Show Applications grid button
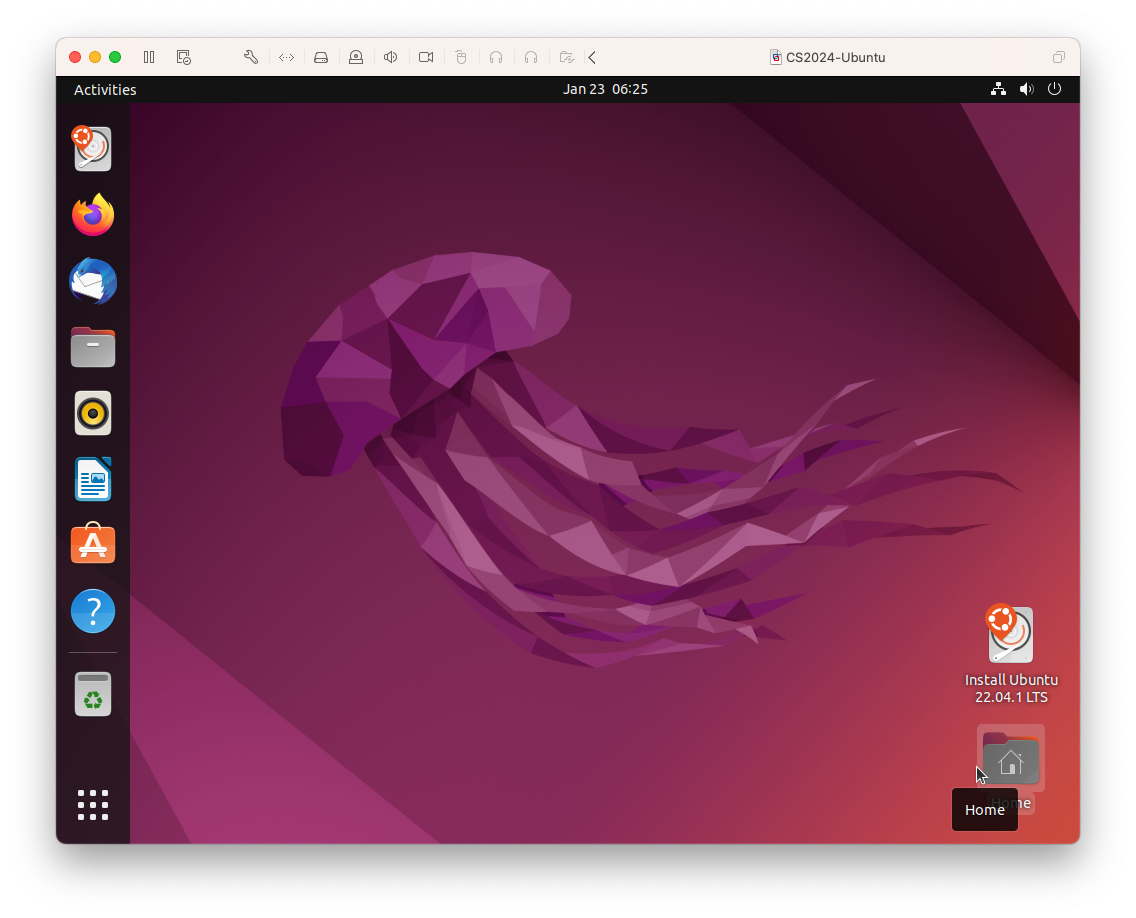 pos(93,804)
